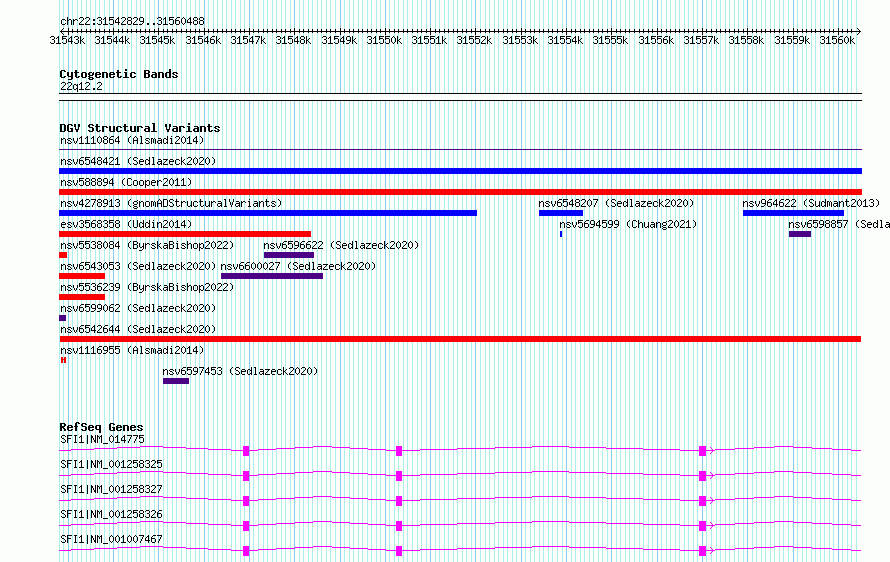Click the nsv6599062 (Sedlazeck2020) label
This screenshot has width=890, height=562.
138,308
